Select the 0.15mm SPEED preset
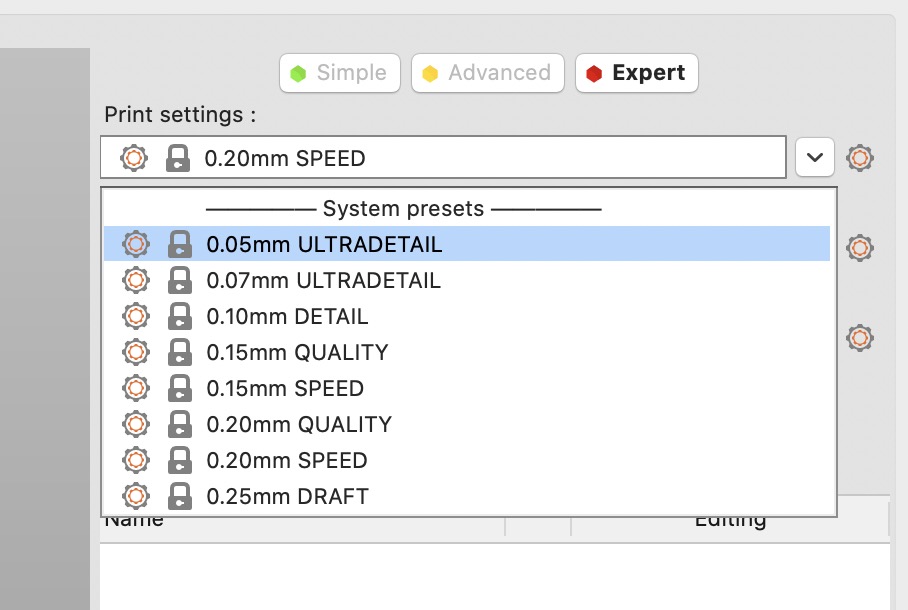 coord(285,389)
